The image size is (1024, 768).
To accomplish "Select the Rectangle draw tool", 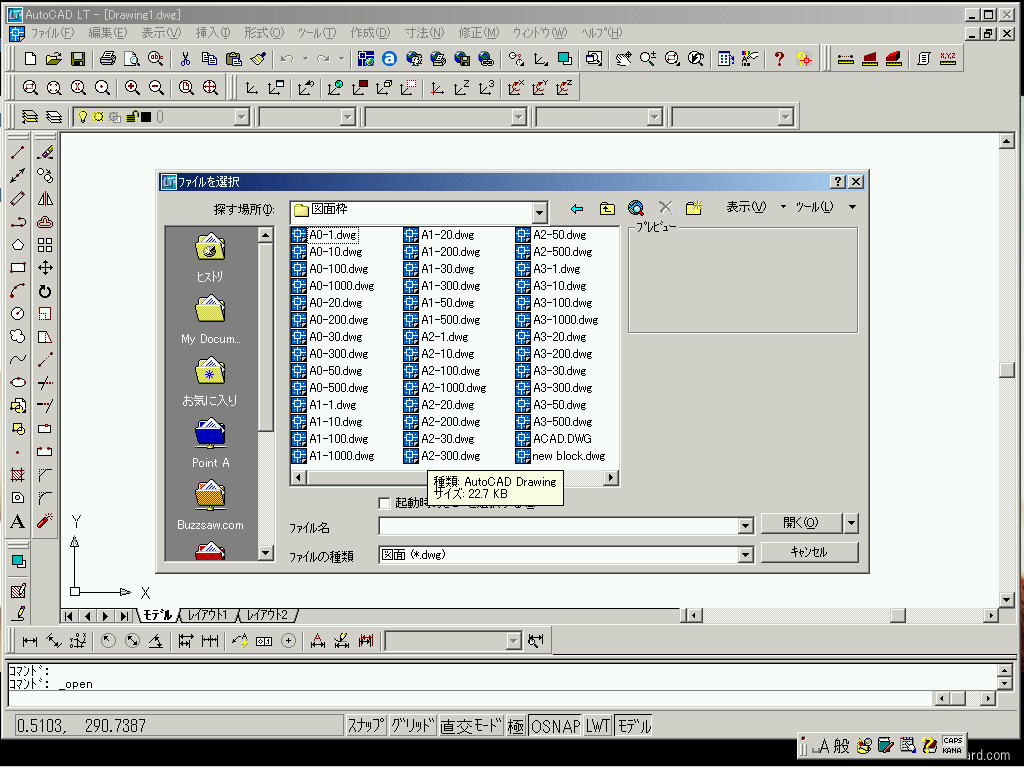I will pyautogui.click(x=18, y=267).
